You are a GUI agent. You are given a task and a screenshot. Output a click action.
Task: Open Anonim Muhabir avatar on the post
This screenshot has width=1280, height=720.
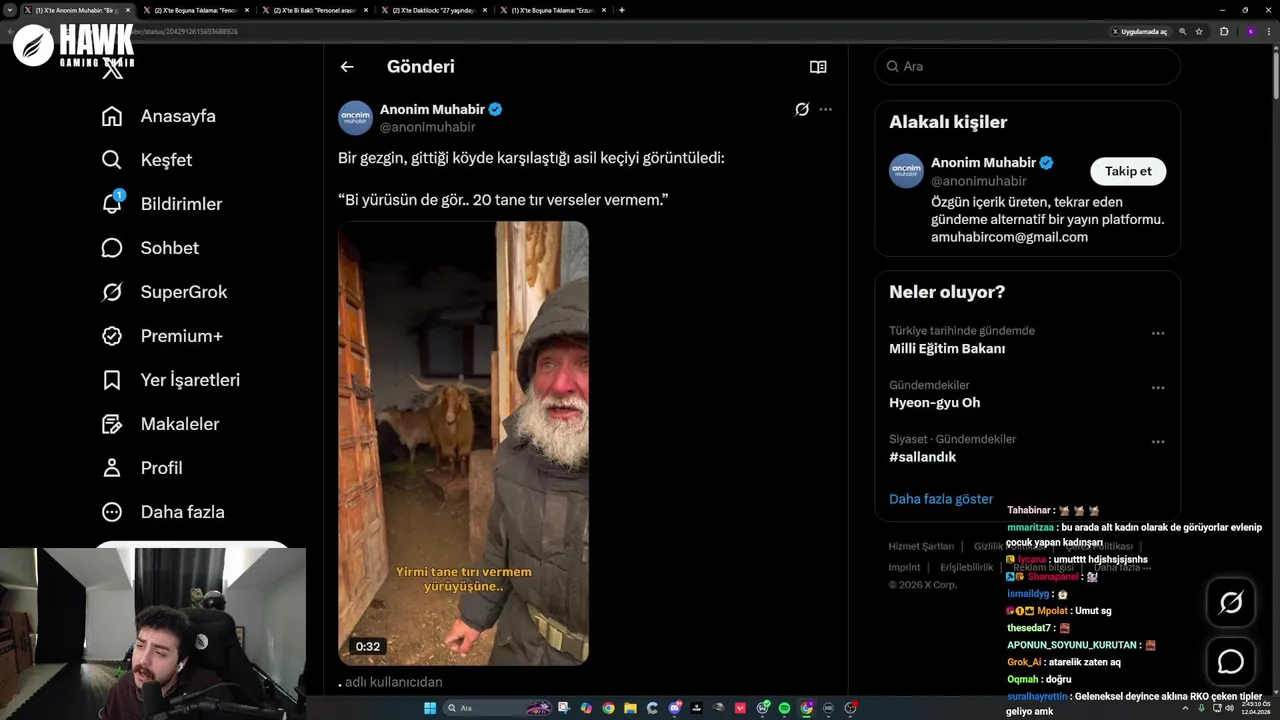click(356, 118)
